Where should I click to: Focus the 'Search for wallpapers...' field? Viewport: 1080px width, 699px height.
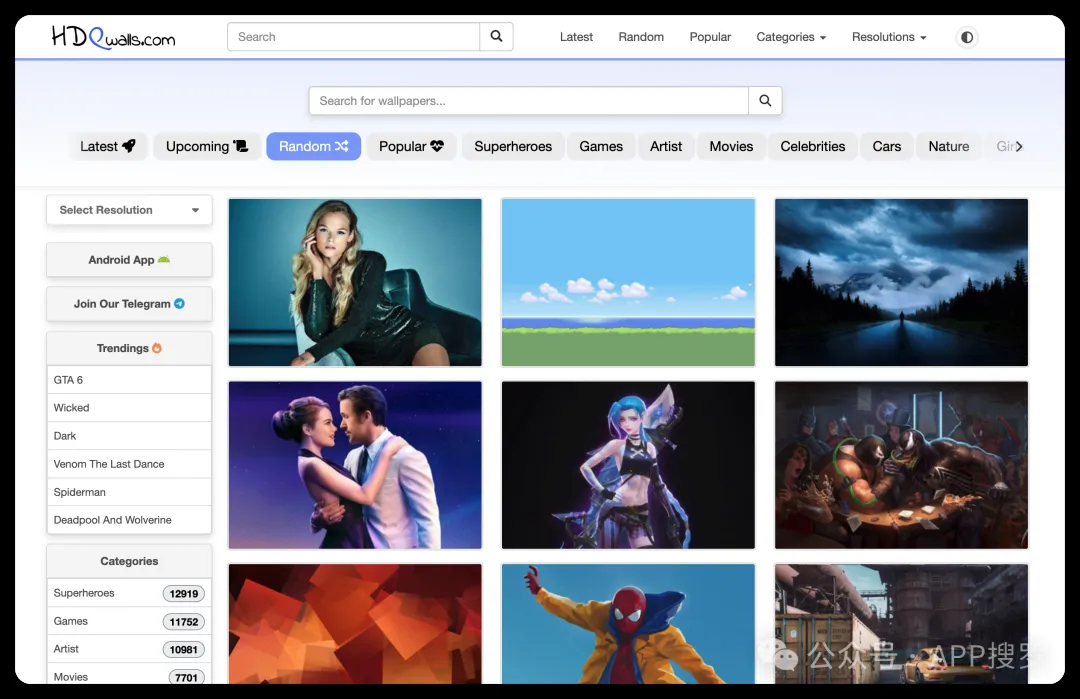(528, 101)
